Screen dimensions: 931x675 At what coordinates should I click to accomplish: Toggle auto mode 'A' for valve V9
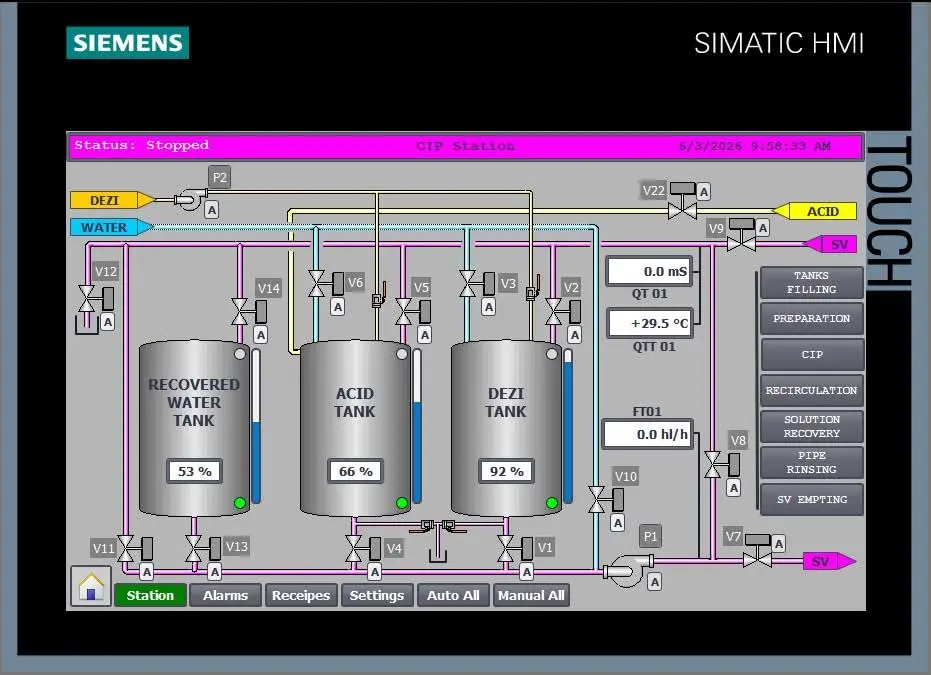coord(763,228)
